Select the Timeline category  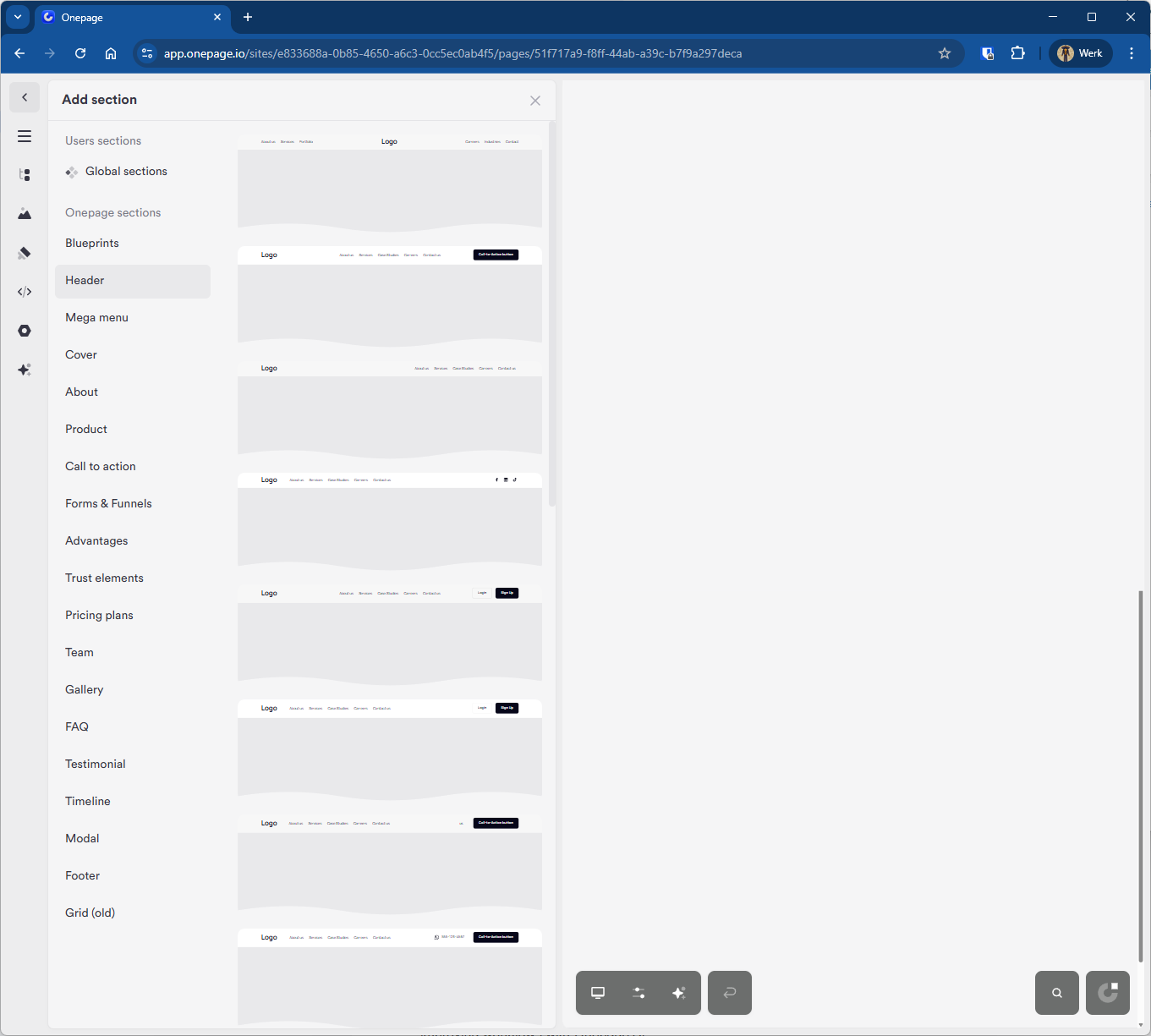click(x=133, y=802)
